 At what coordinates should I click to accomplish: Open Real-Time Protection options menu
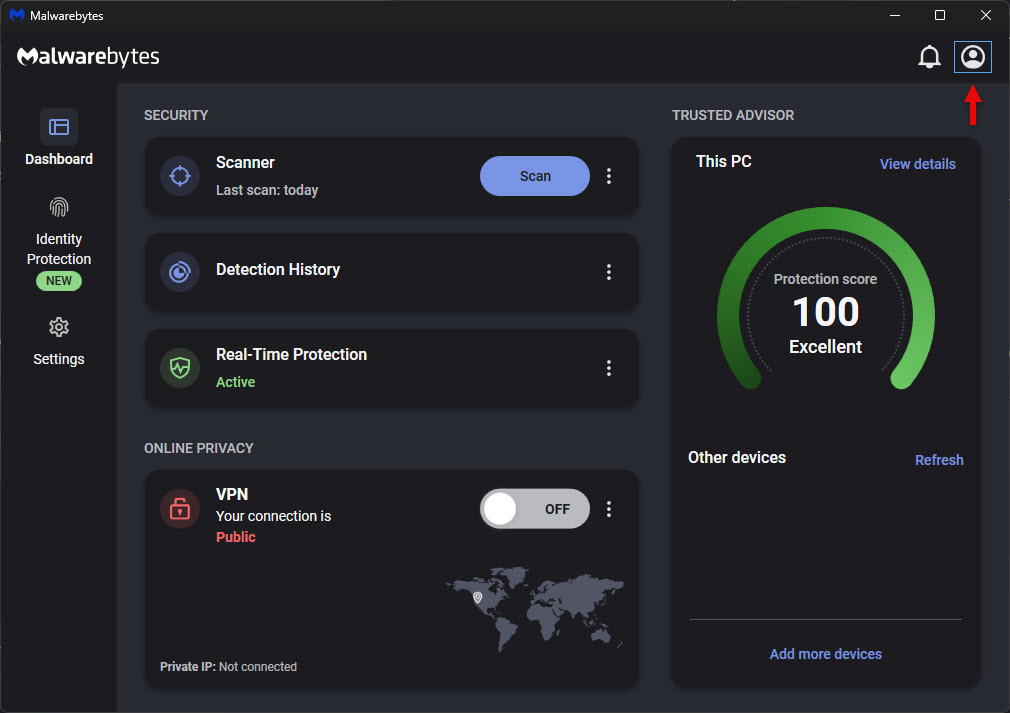coord(609,368)
